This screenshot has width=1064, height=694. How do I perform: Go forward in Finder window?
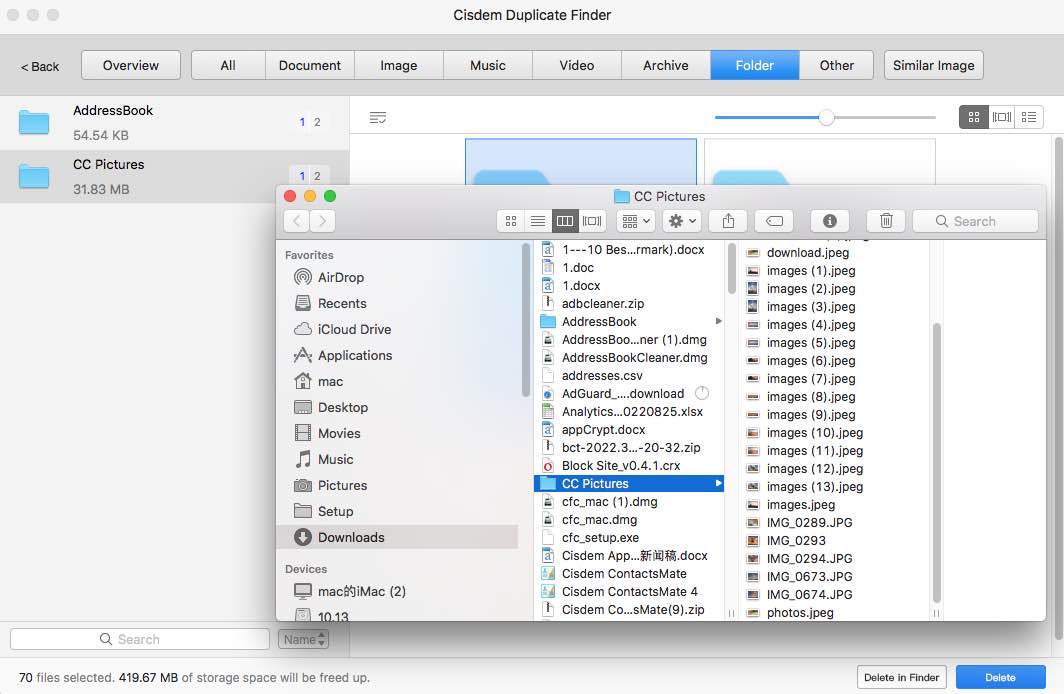[x=322, y=221]
